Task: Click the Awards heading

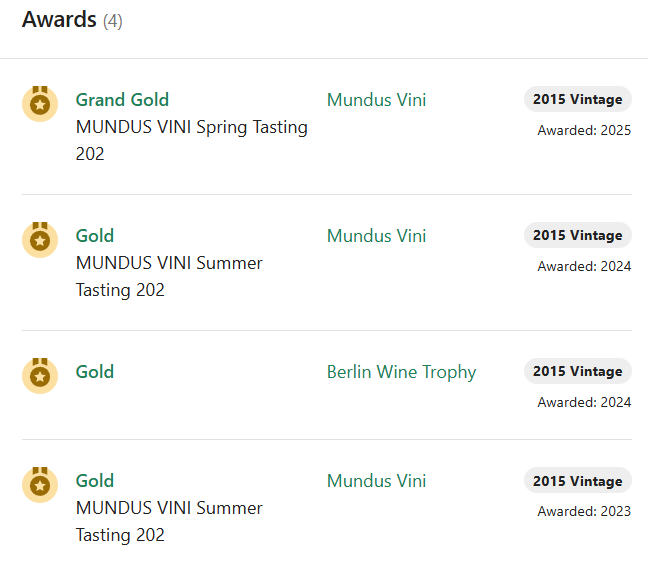Action: pyautogui.click(x=59, y=20)
